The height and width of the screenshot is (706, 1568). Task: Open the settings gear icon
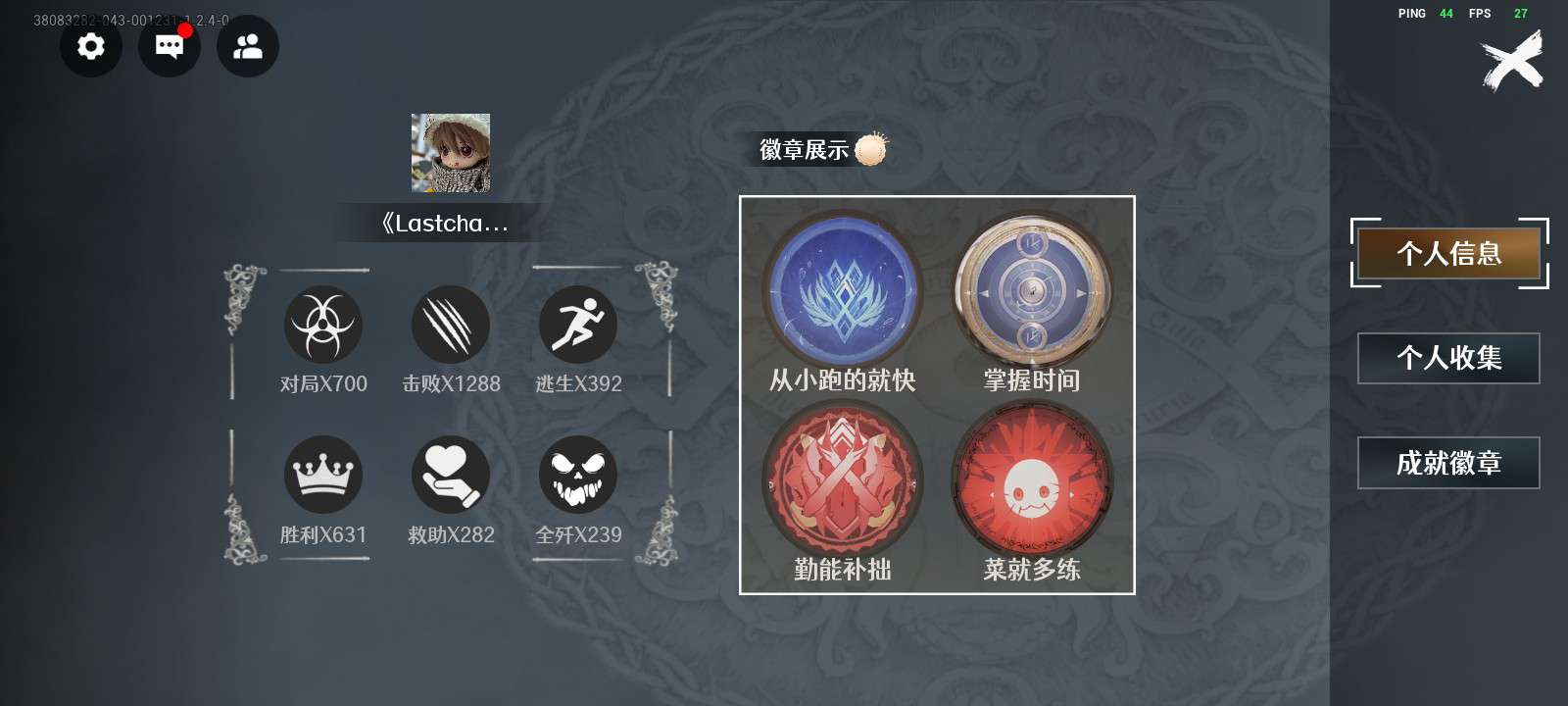pyautogui.click(x=91, y=46)
